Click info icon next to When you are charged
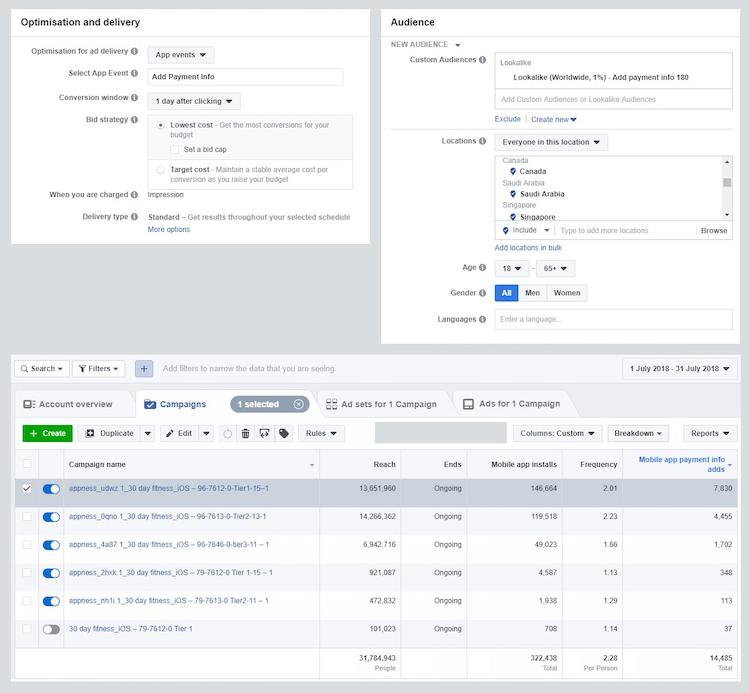Viewport: 750px width, 693px height. pyautogui.click(x=134, y=195)
